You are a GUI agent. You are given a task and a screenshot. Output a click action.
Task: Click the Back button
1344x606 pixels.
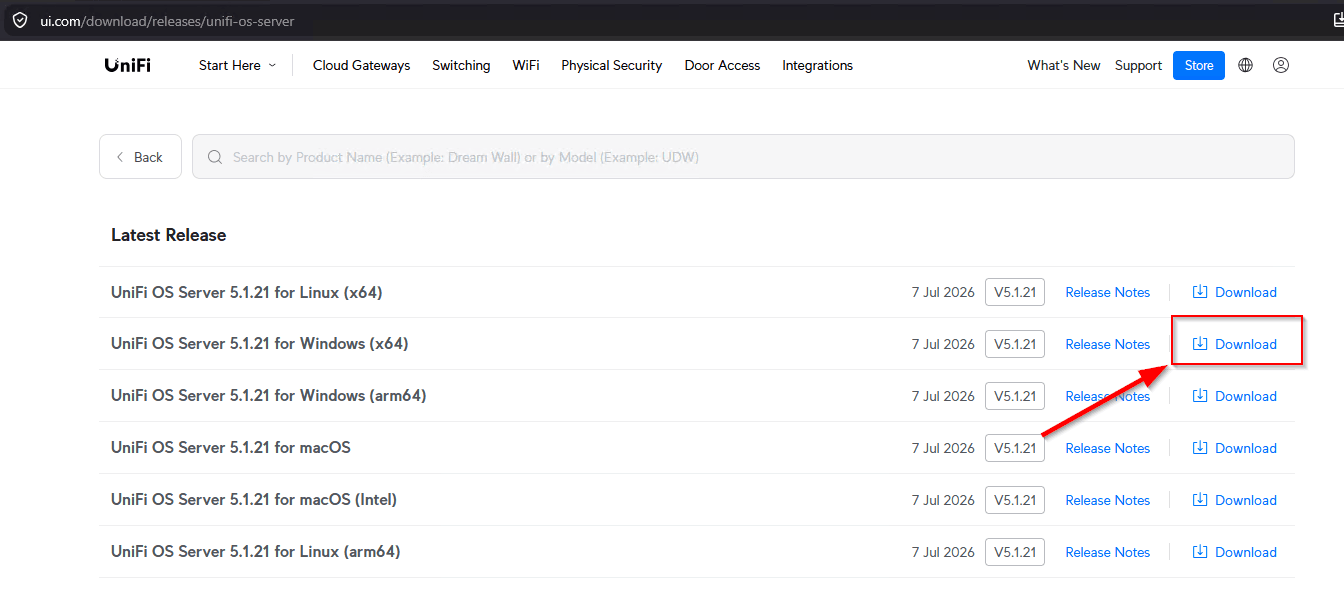pyautogui.click(x=140, y=157)
